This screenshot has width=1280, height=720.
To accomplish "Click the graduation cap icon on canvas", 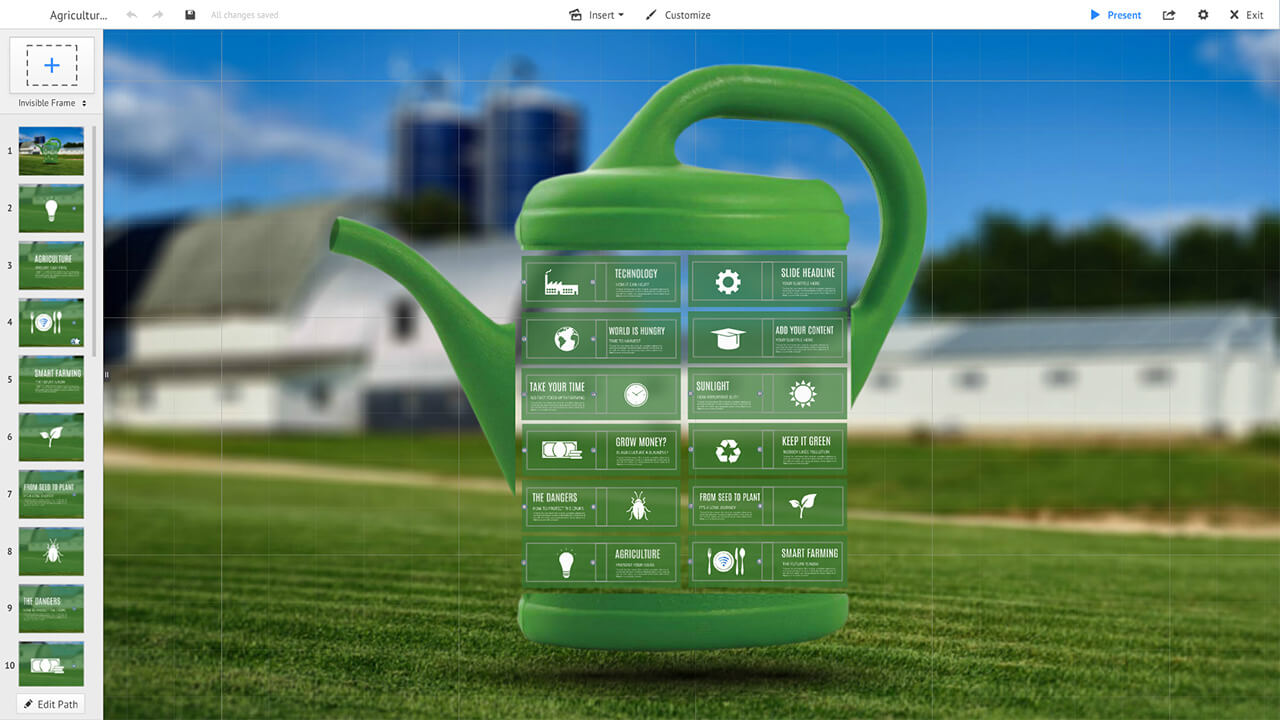I will coord(727,339).
